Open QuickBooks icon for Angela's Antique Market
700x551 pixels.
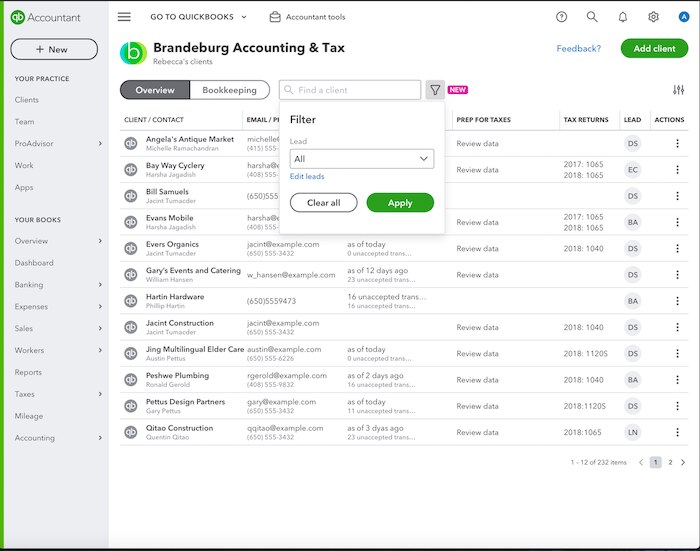[131, 143]
